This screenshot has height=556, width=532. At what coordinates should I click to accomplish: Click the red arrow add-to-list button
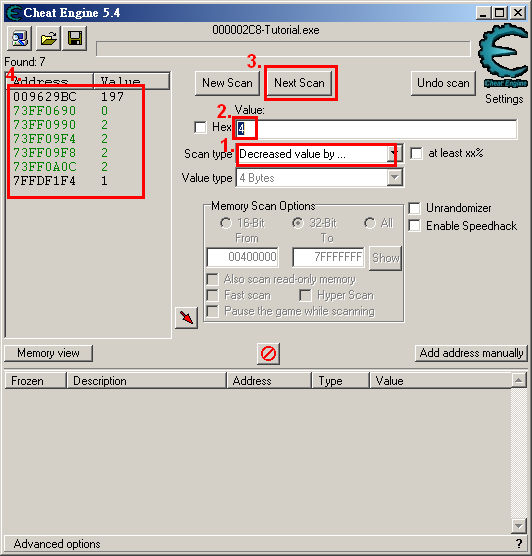tap(186, 317)
